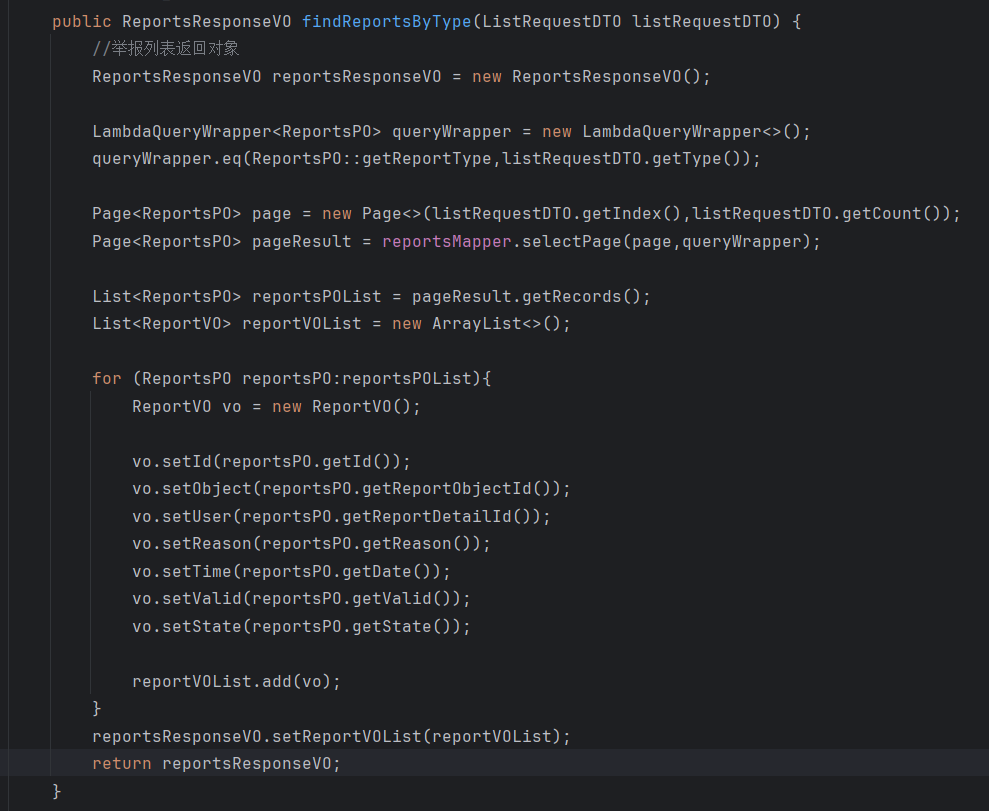The height and width of the screenshot is (811, 989).
Task: Click the getDate() call
Action: pos(387,571)
